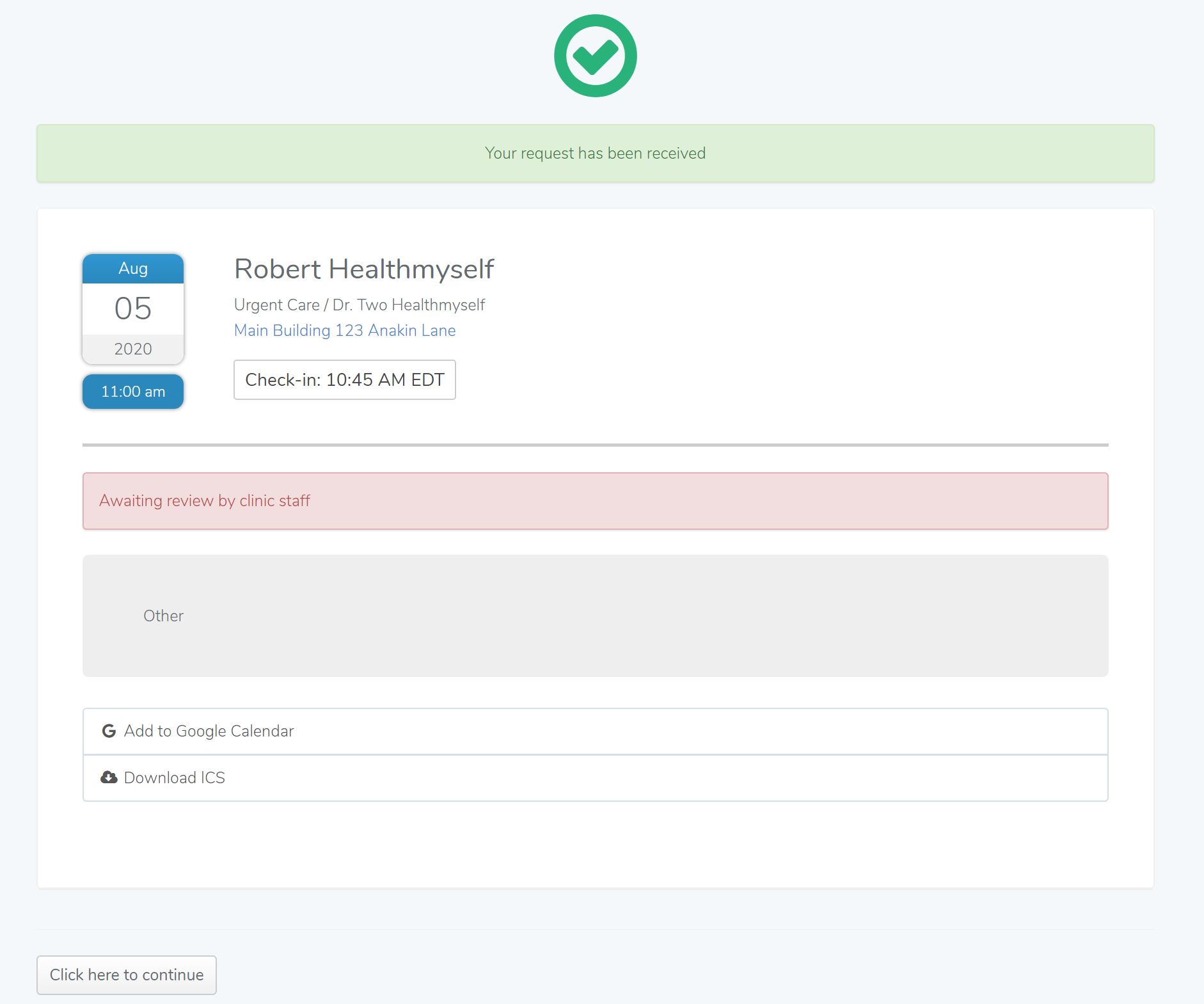Click the cloud download icon
The height and width of the screenshot is (1004, 1204).
(109, 777)
